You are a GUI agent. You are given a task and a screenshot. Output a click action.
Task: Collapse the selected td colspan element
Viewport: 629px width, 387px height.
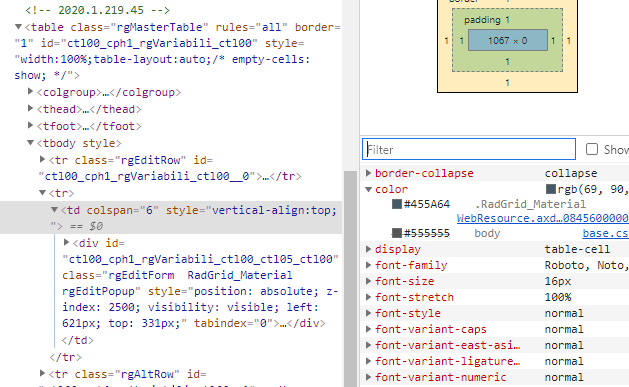[54, 210]
